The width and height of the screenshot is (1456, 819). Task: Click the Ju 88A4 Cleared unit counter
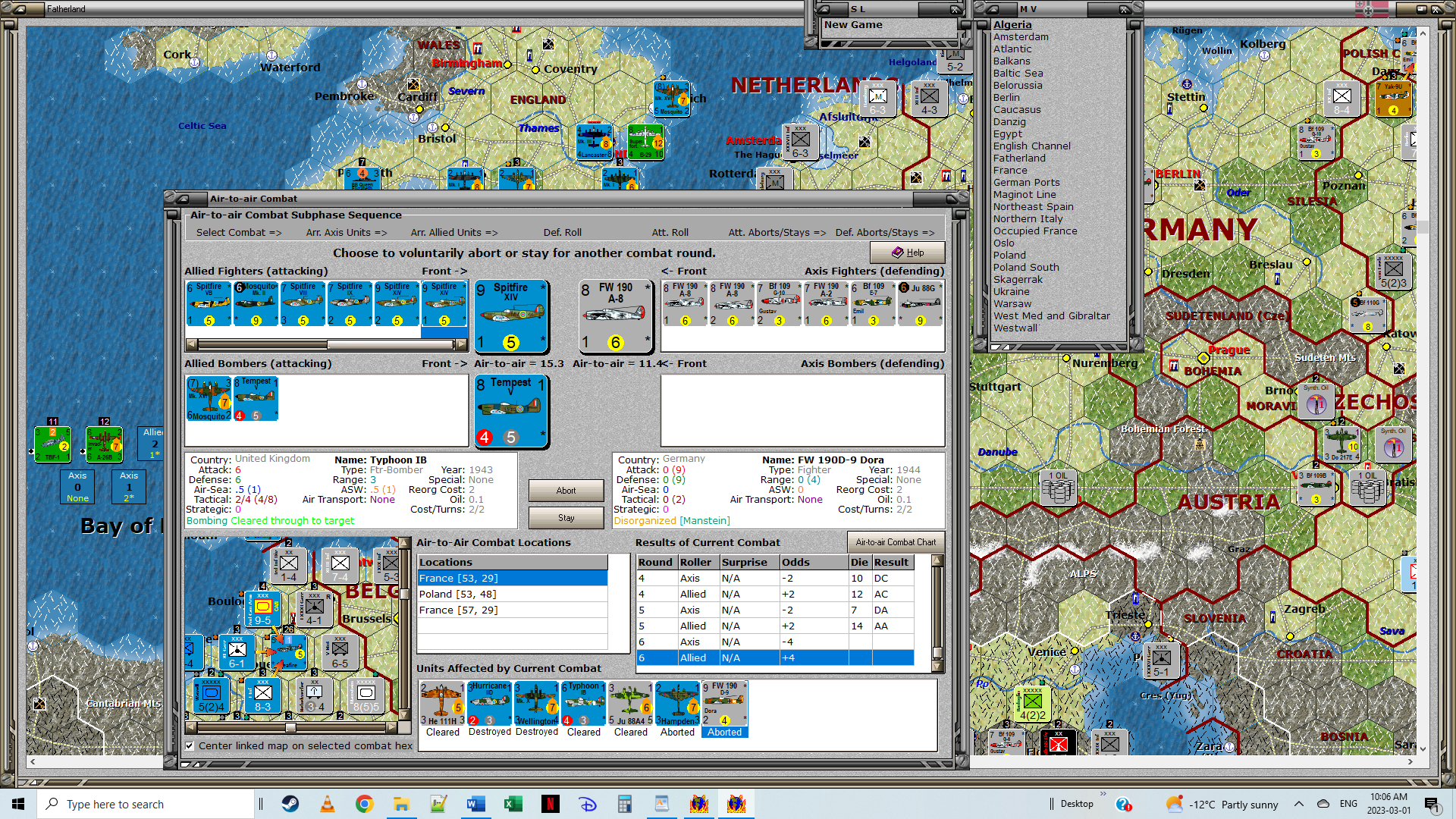coord(630,704)
